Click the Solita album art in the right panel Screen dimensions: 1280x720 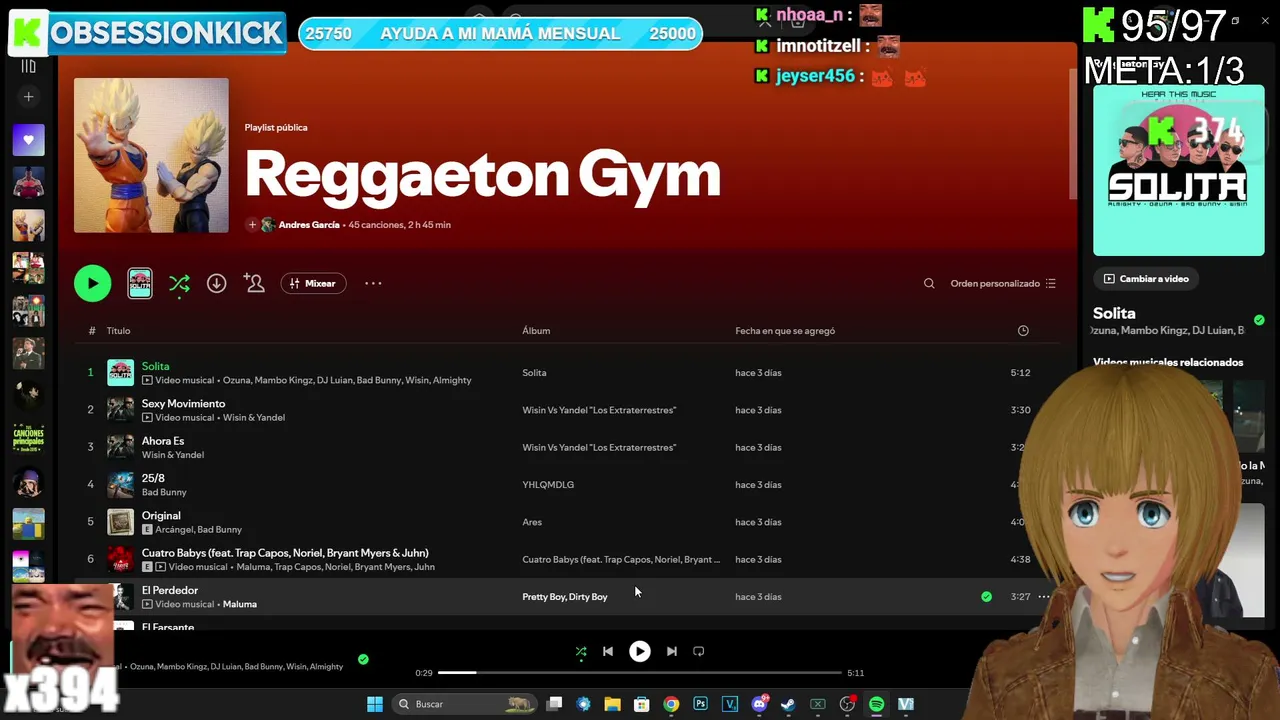[x=1179, y=170]
